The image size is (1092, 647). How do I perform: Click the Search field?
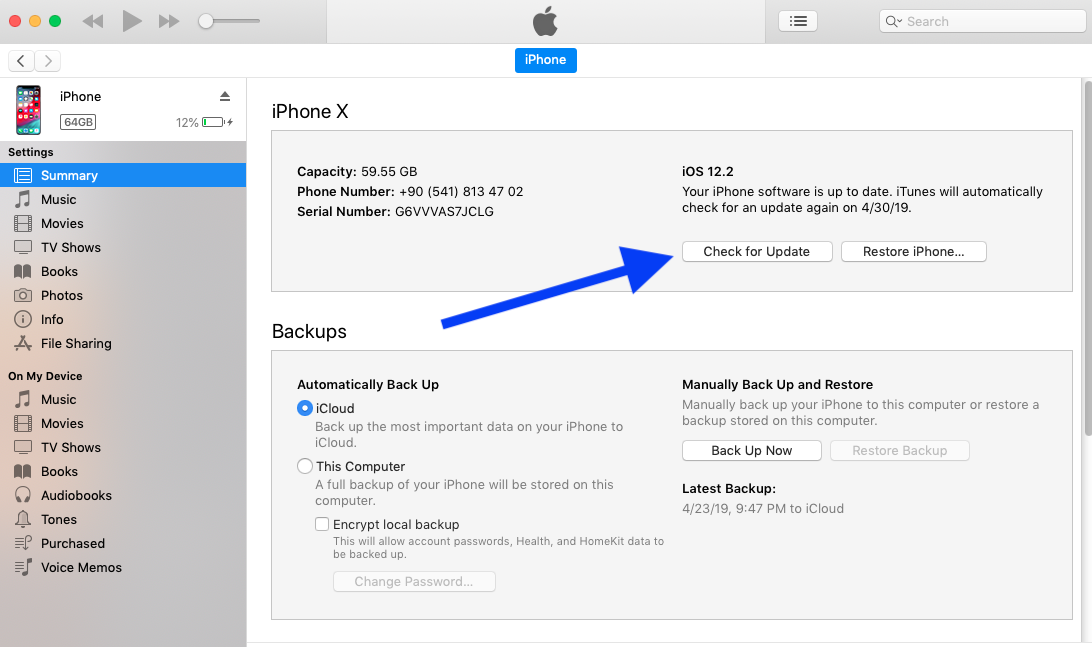click(x=983, y=21)
